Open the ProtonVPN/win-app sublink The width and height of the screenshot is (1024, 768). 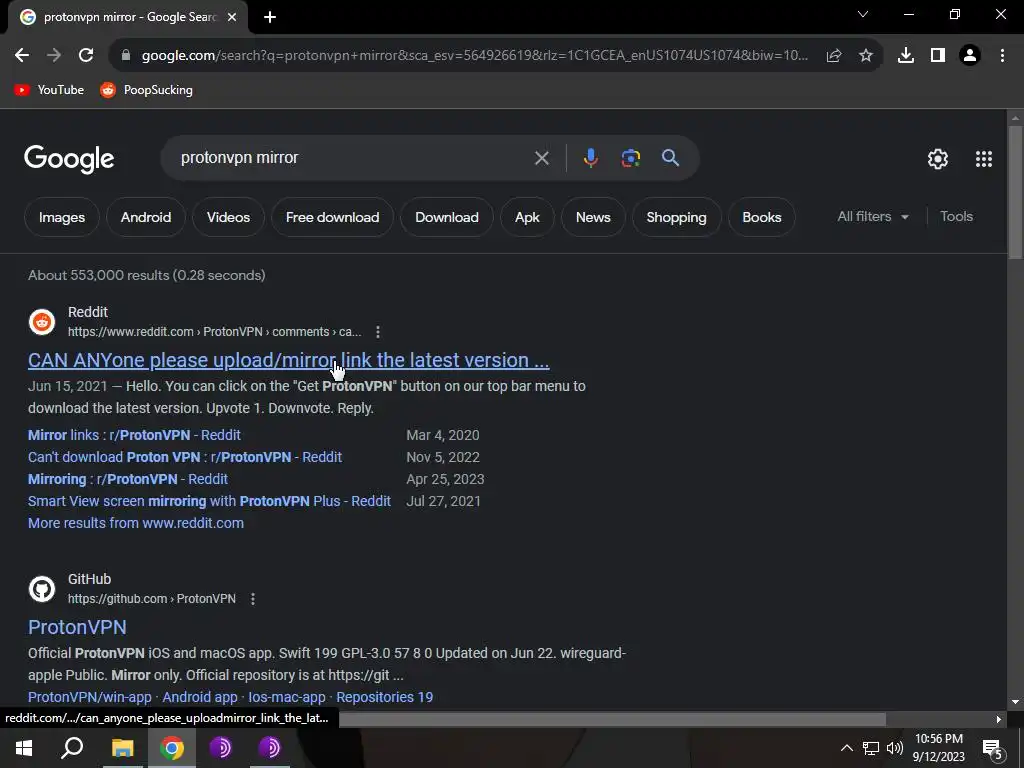click(x=89, y=697)
